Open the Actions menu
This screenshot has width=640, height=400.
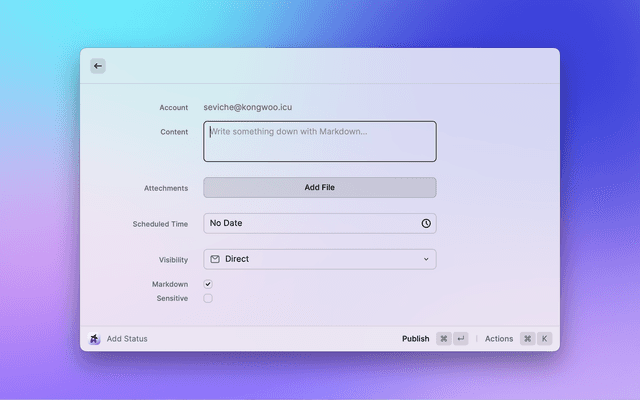pyautogui.click(x=499, y=339)
